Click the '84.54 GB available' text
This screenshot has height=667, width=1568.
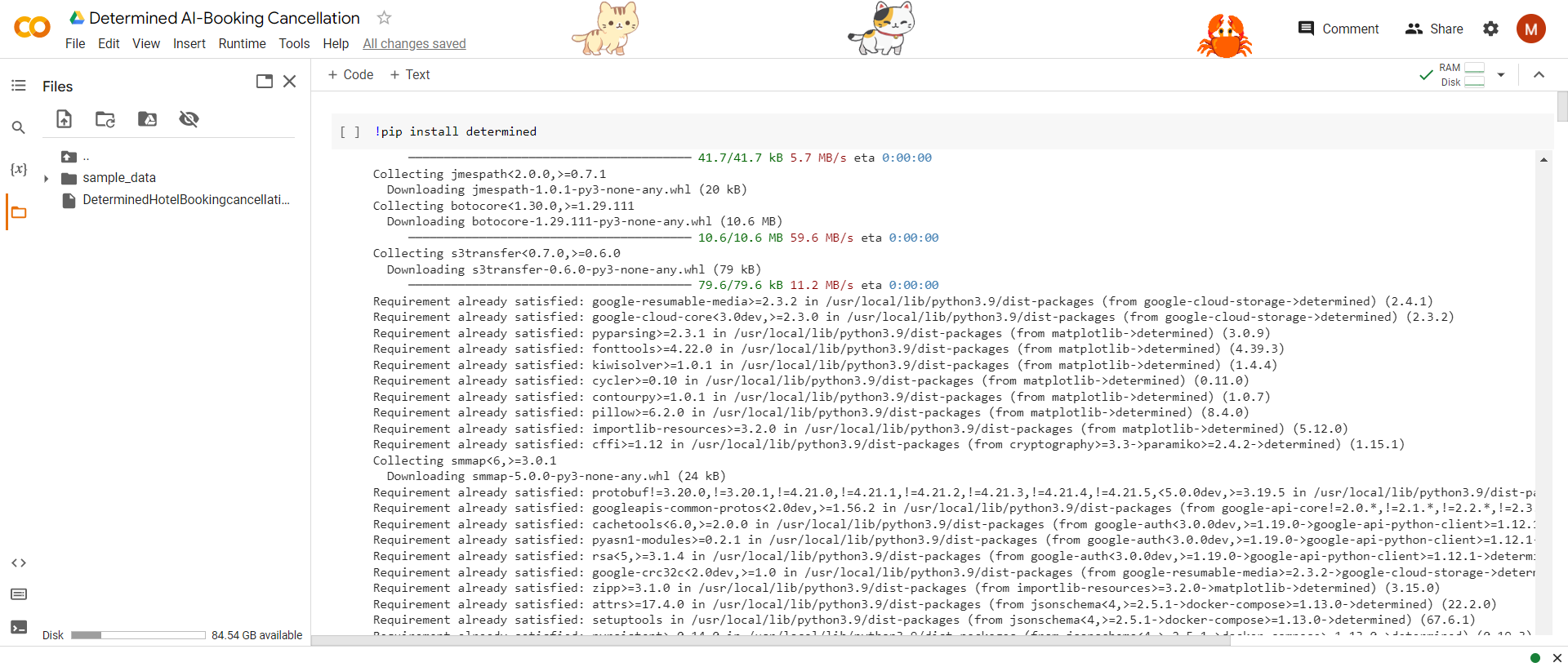(x=256, y=635)
